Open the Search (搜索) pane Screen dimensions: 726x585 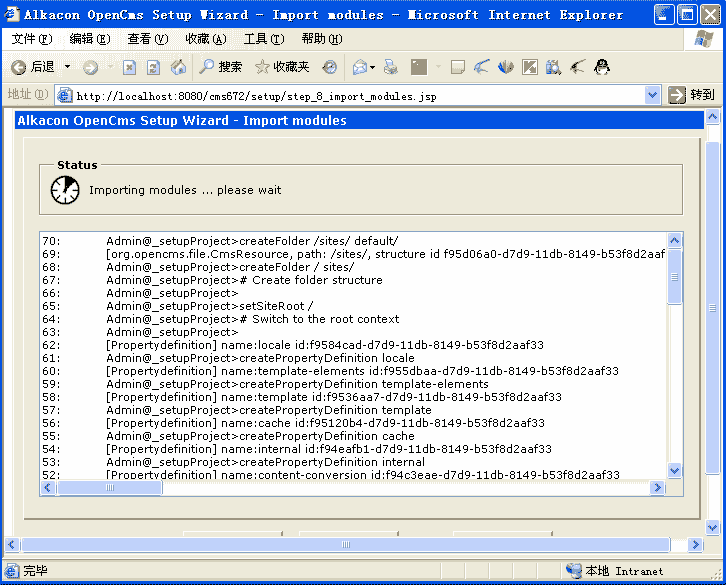pos(220,67)
